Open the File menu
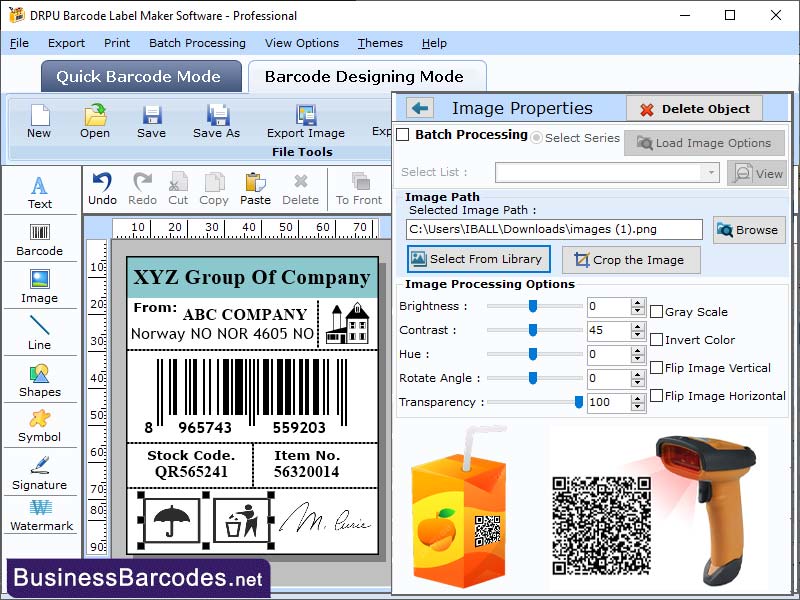Image resolution: width=800 pixels, height=600 pixels. (19, 43)
